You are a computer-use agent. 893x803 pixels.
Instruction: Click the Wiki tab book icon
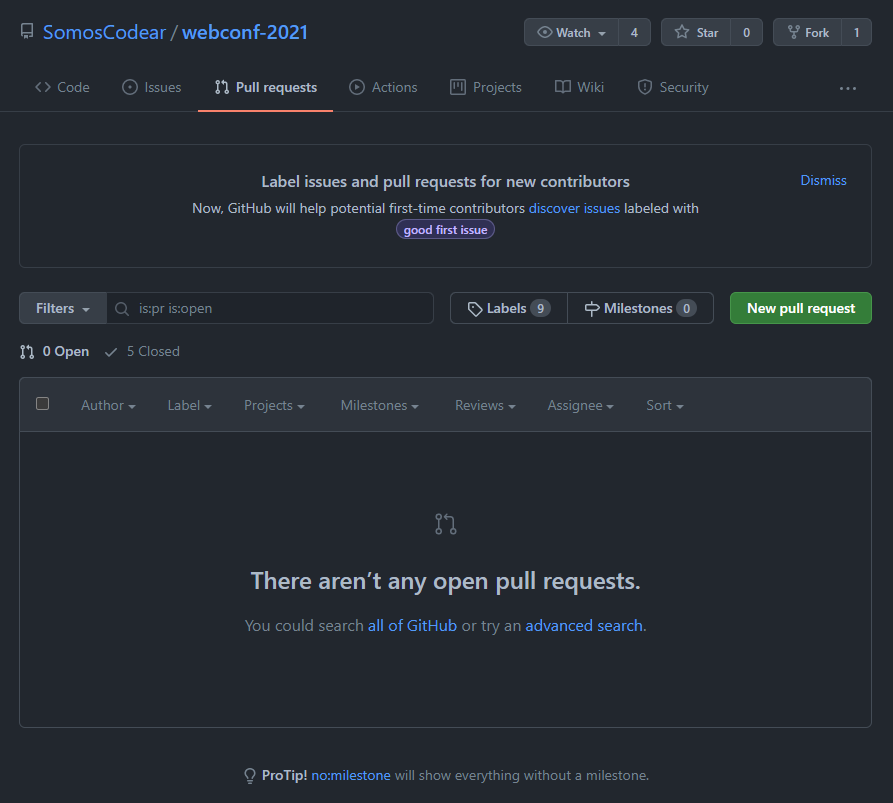coord(563,87)
